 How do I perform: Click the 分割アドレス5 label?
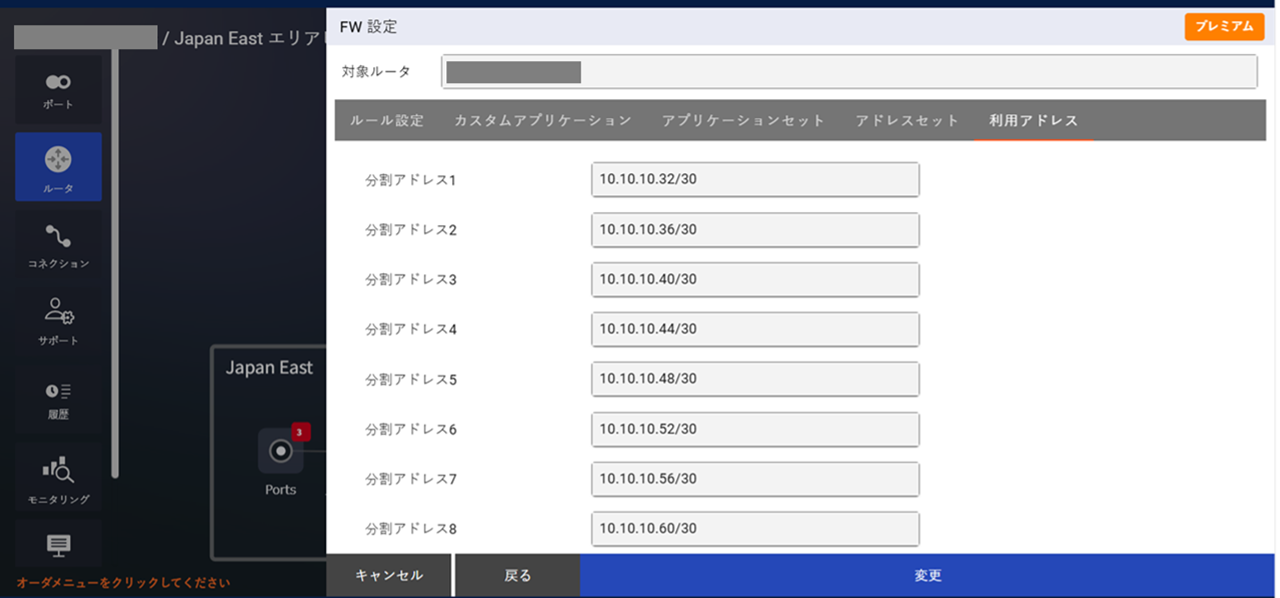411,380
